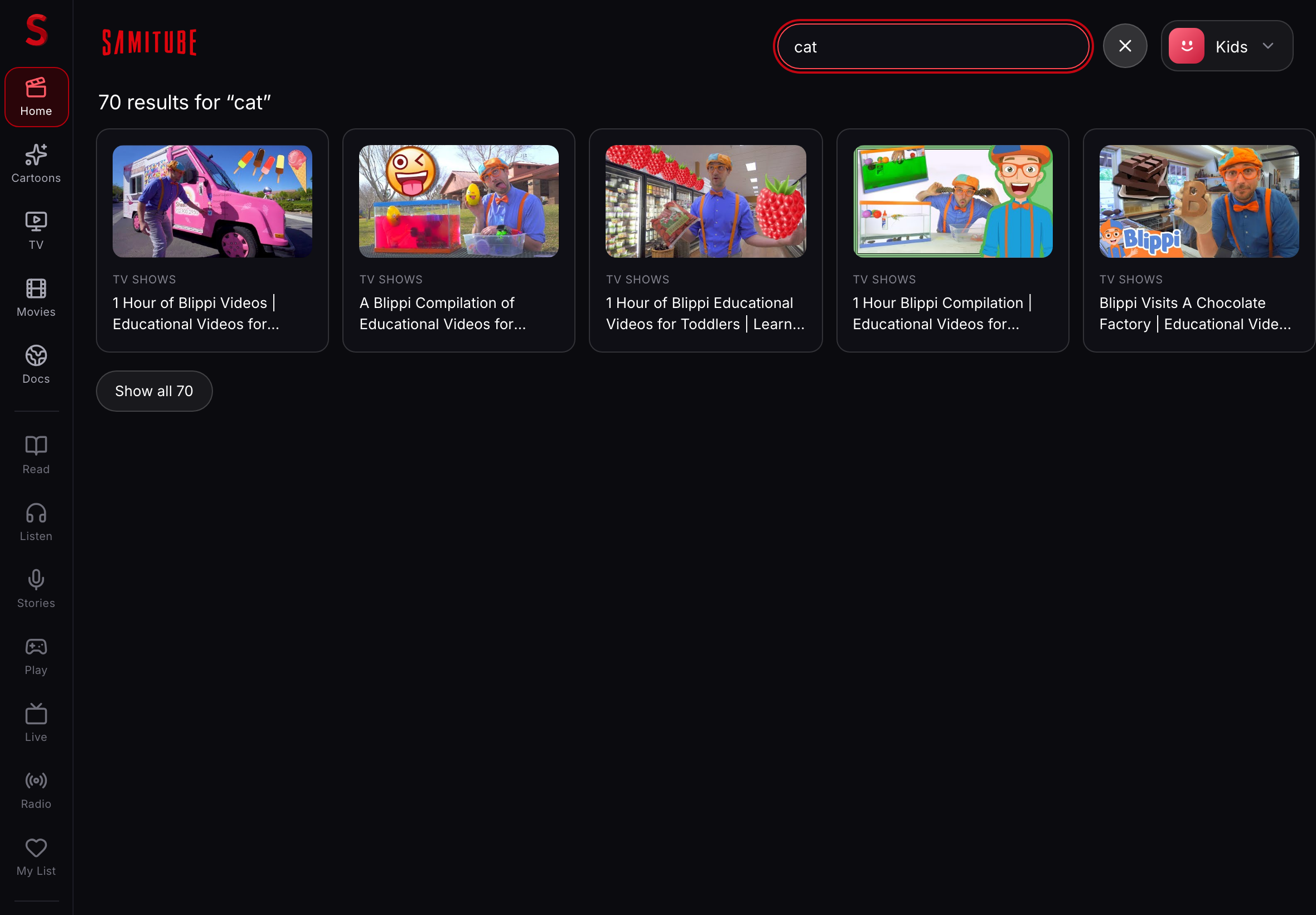Viewport: 1316px width, 915px height.
Task: Click TV SHOWS label above '1 Hour of Blippi Videos'
Action: 144,280
